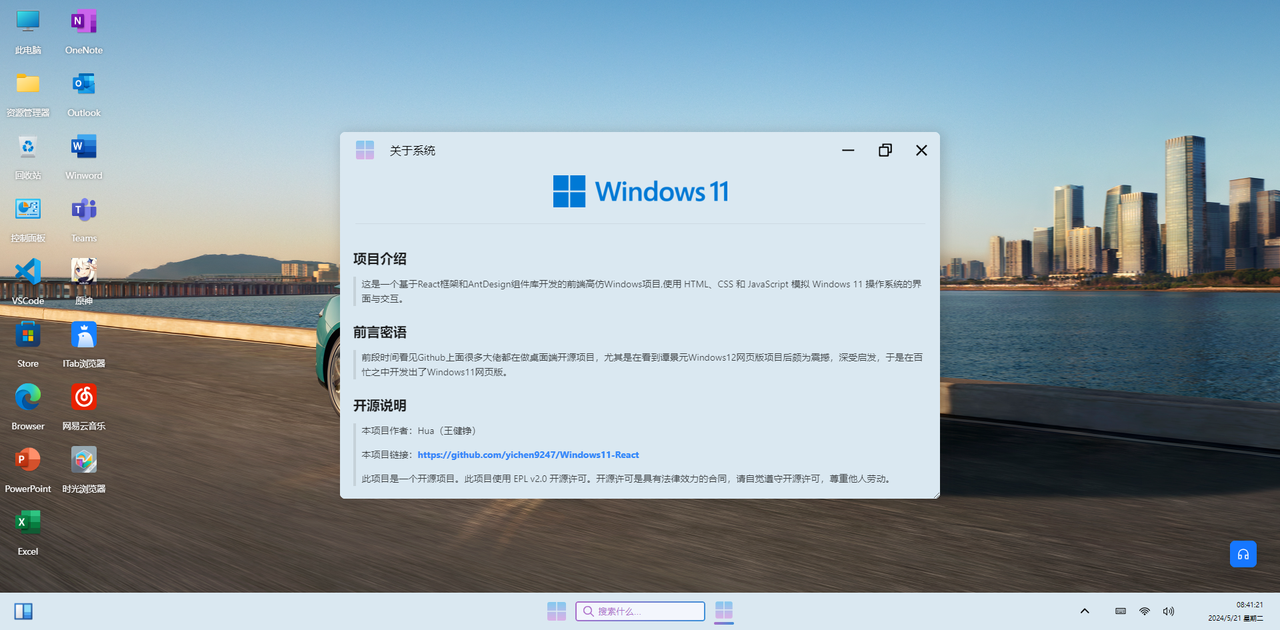Click the React and AntDesign intro paragraph

point(641,291)
